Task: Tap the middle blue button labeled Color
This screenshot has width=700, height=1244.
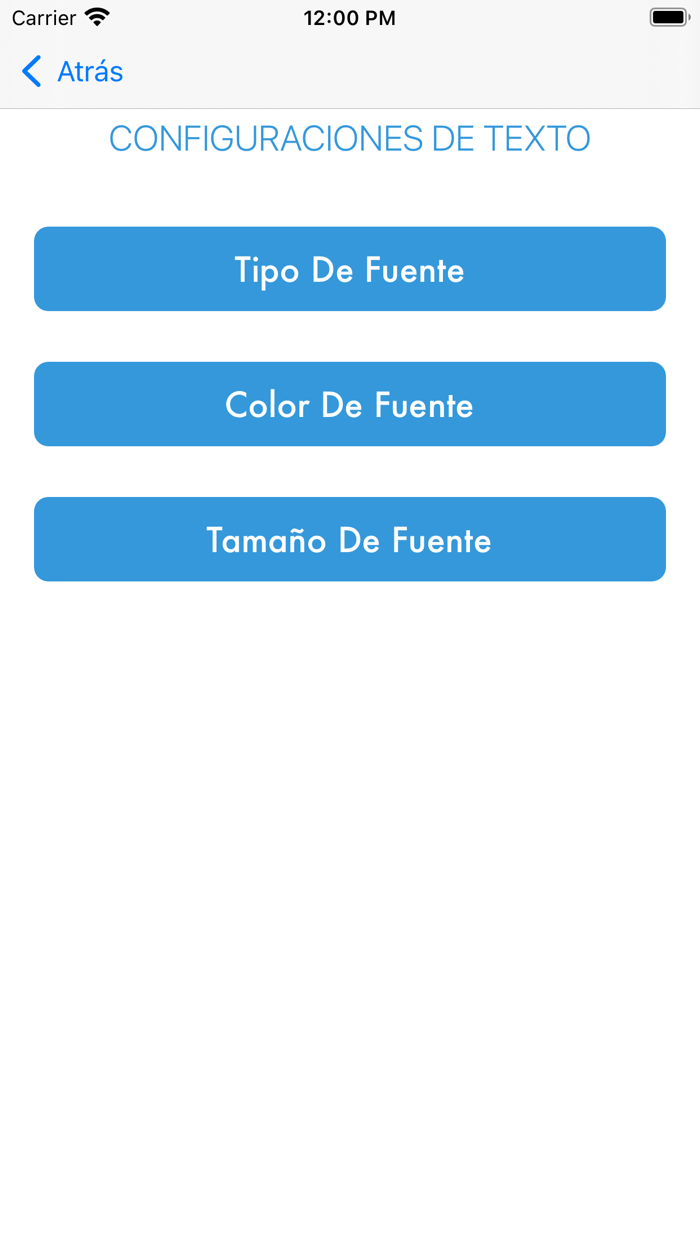Action: (350, 404)
